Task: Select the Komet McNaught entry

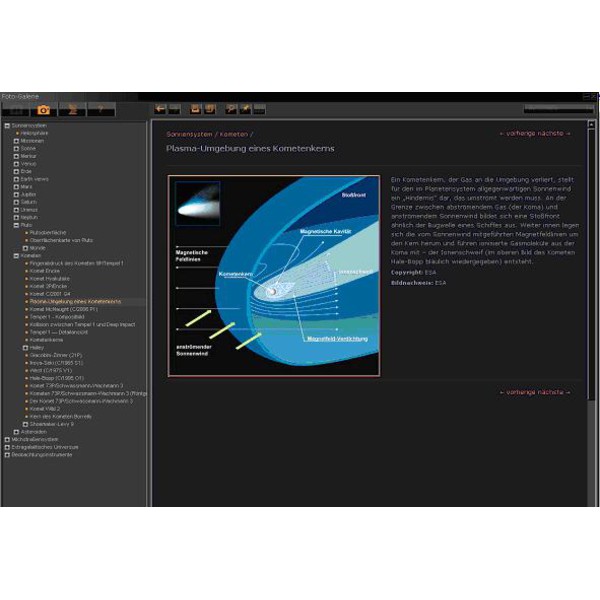Action: click(x=64, y=309)
